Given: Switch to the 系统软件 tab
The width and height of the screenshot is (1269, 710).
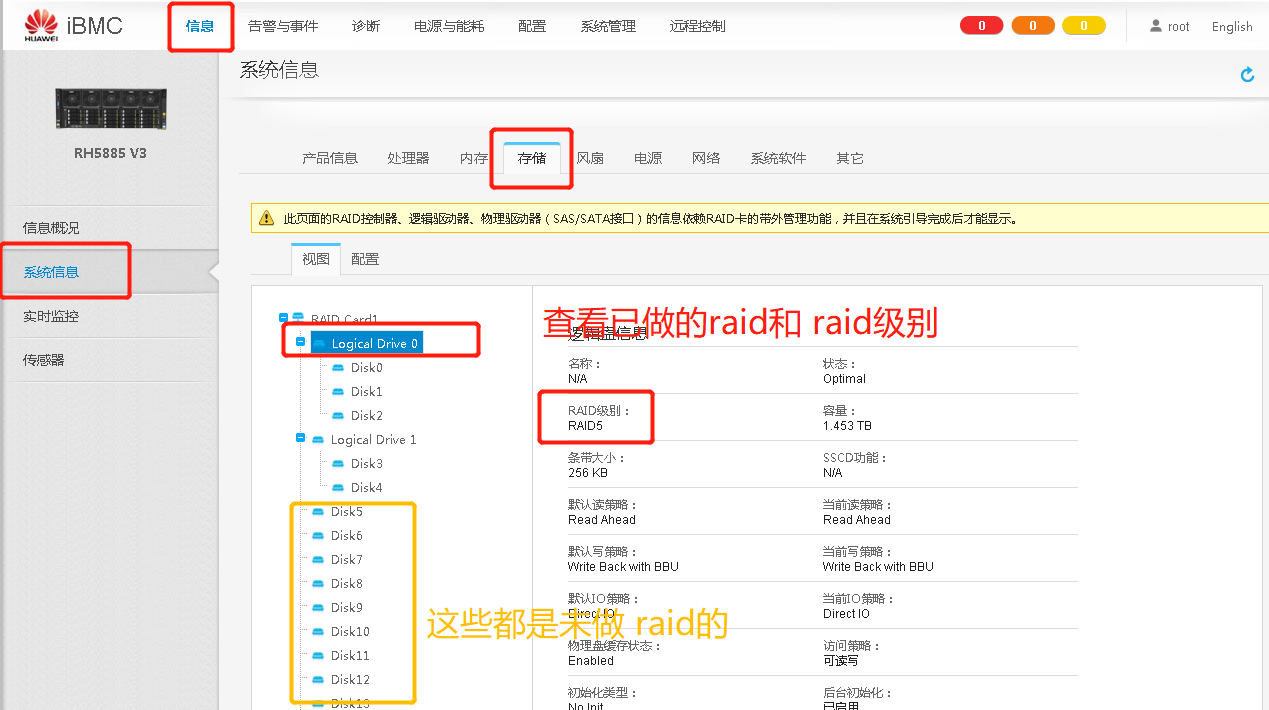Looking at the screenshot, I should [778, 158].
